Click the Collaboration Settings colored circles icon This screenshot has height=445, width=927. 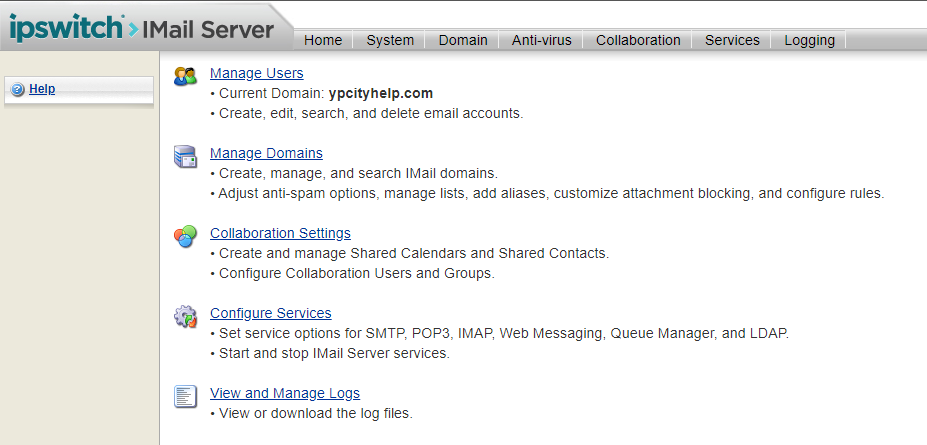point(185,236)
